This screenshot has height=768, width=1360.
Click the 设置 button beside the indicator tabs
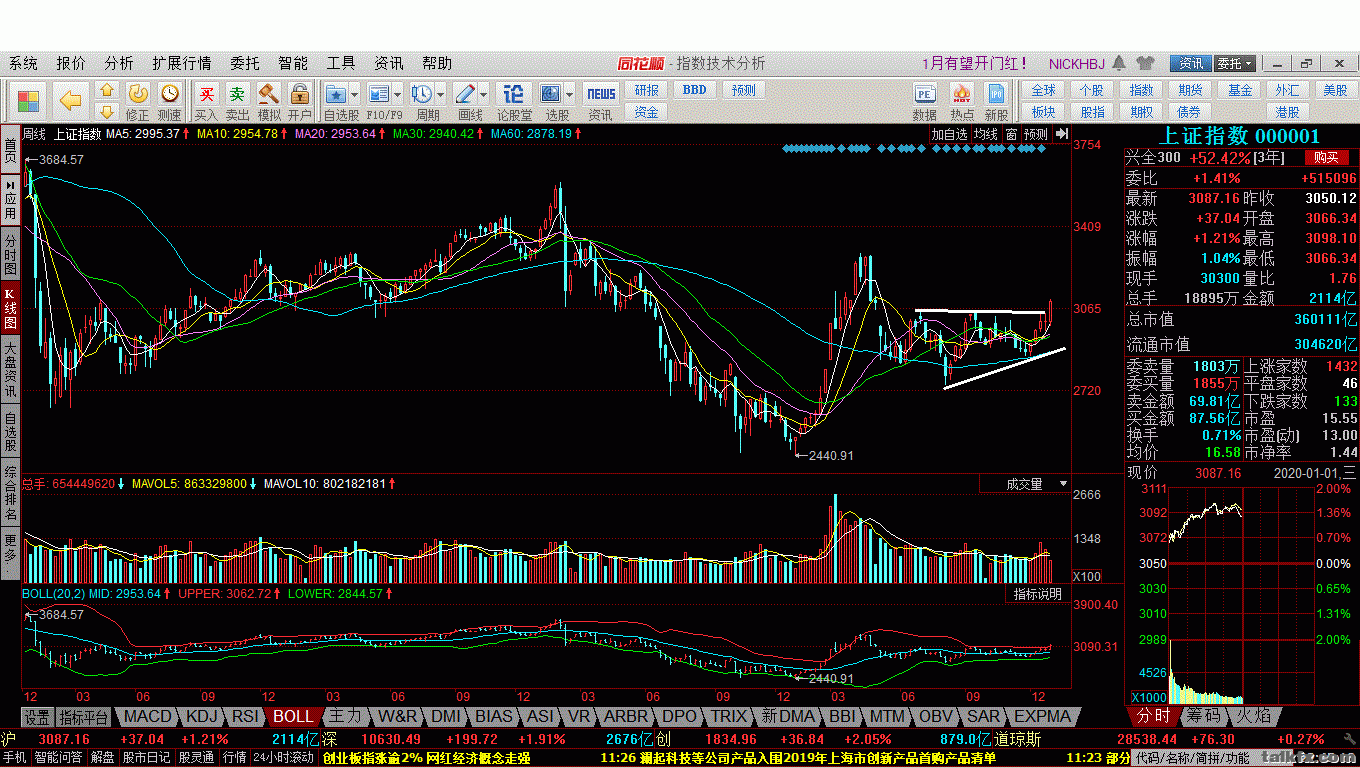click(37, 717)
